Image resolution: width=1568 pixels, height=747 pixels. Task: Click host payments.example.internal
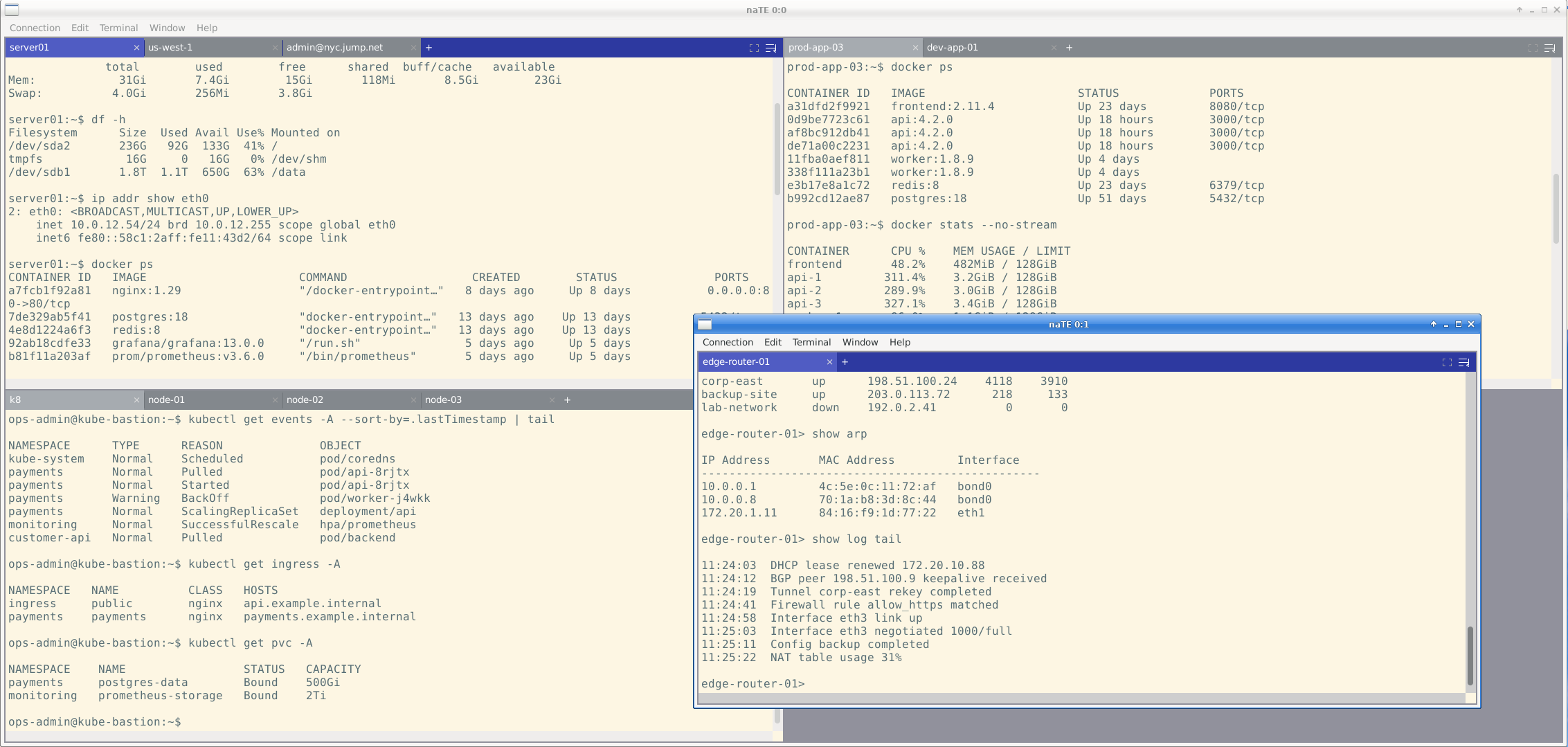pyautogui.click(x=330, y=617)
